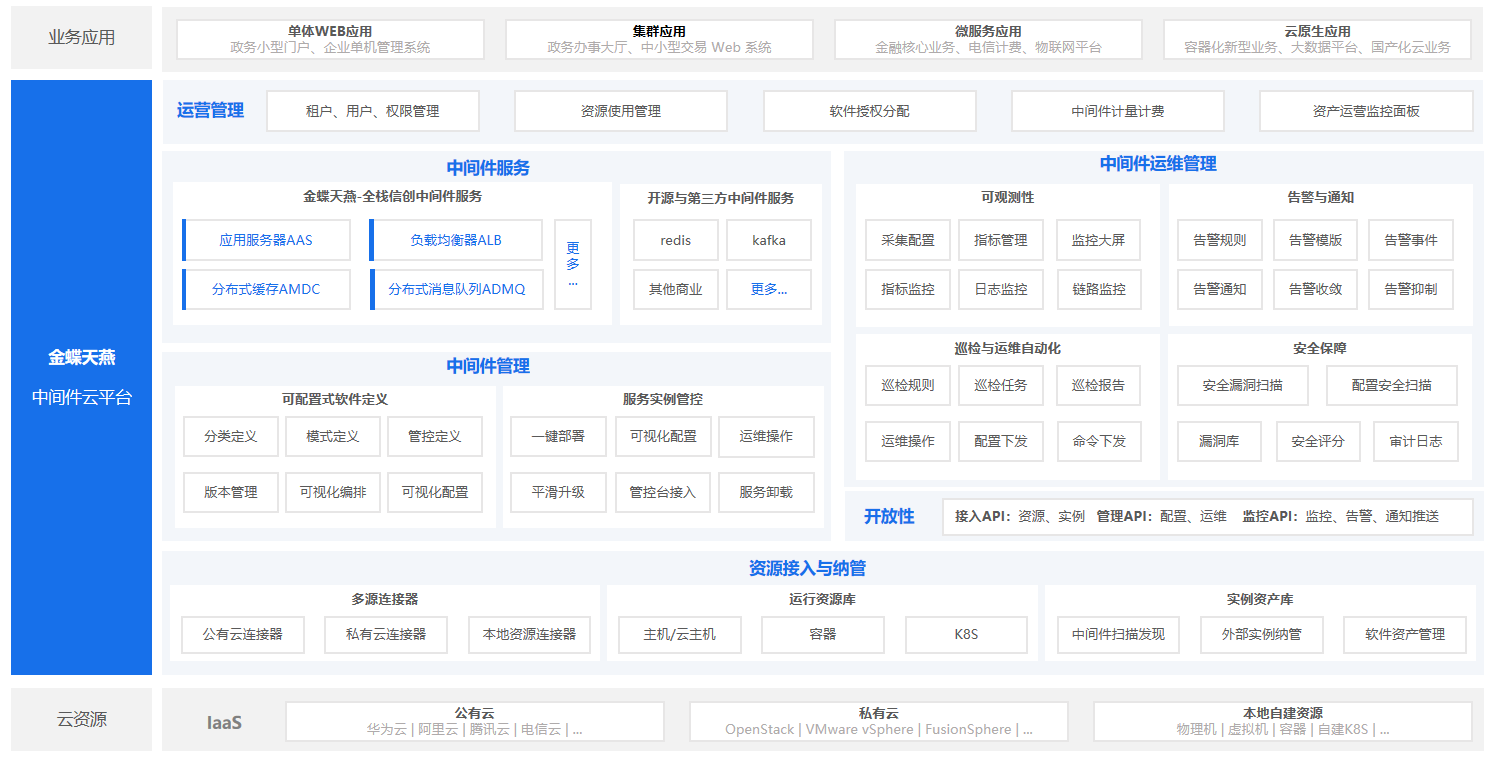This screenshot has height=761, width=1492.
Task: Select the 监控大屏 box
Action: point(1099,240)
